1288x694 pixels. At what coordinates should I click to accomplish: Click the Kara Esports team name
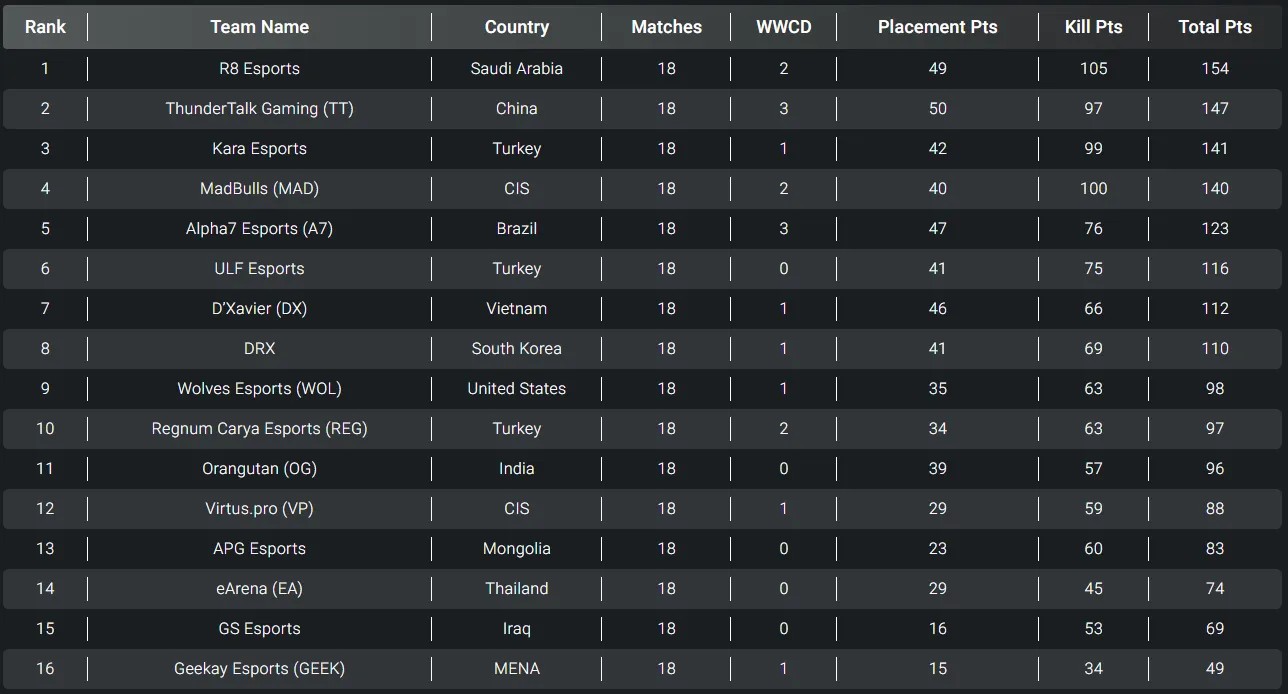pyautogui.click(x=259, y=148)
